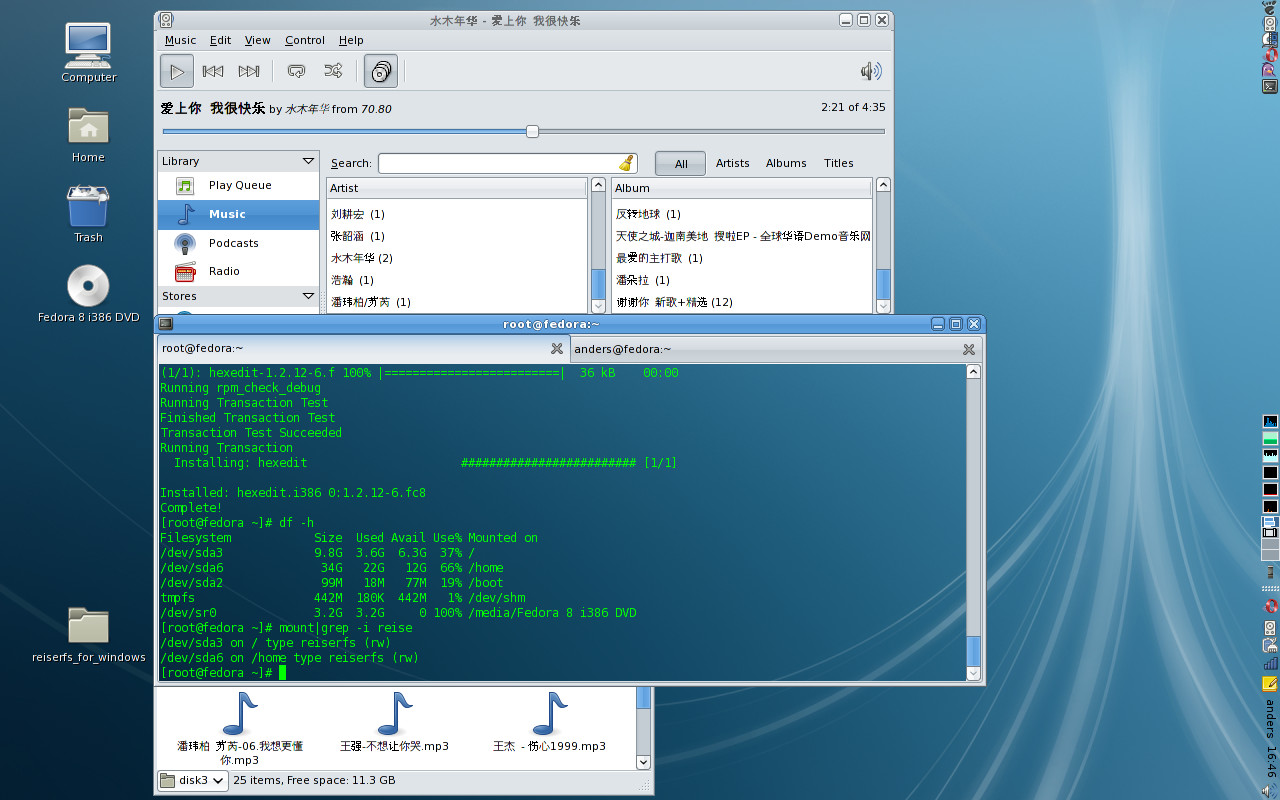Image resolution: width=1280 pixels, height=800 pixels.
Task: Clear search text with broom icon
Action: [x=626, y=163]
